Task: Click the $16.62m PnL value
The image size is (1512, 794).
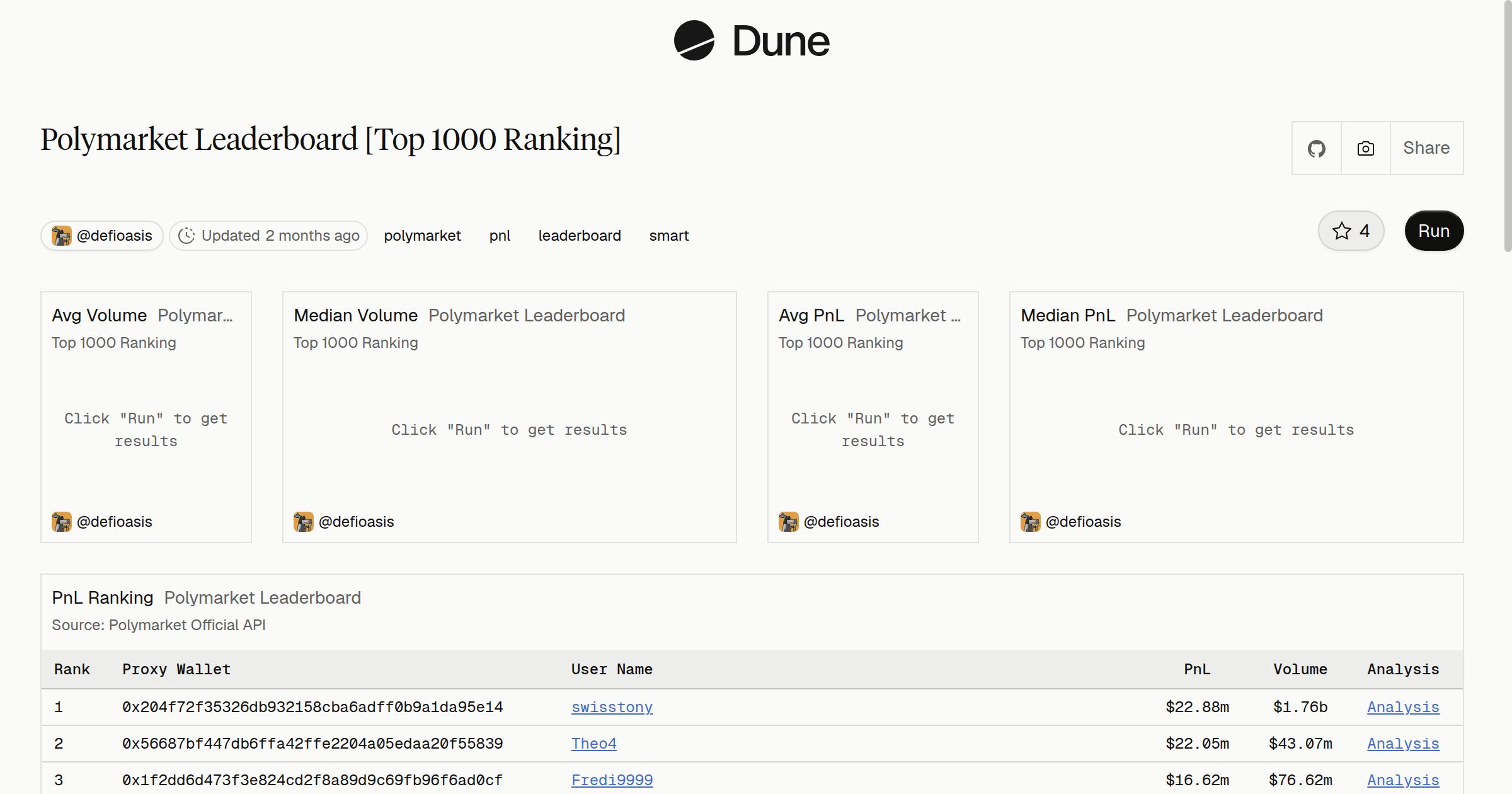Action: tap(1197, 780)
